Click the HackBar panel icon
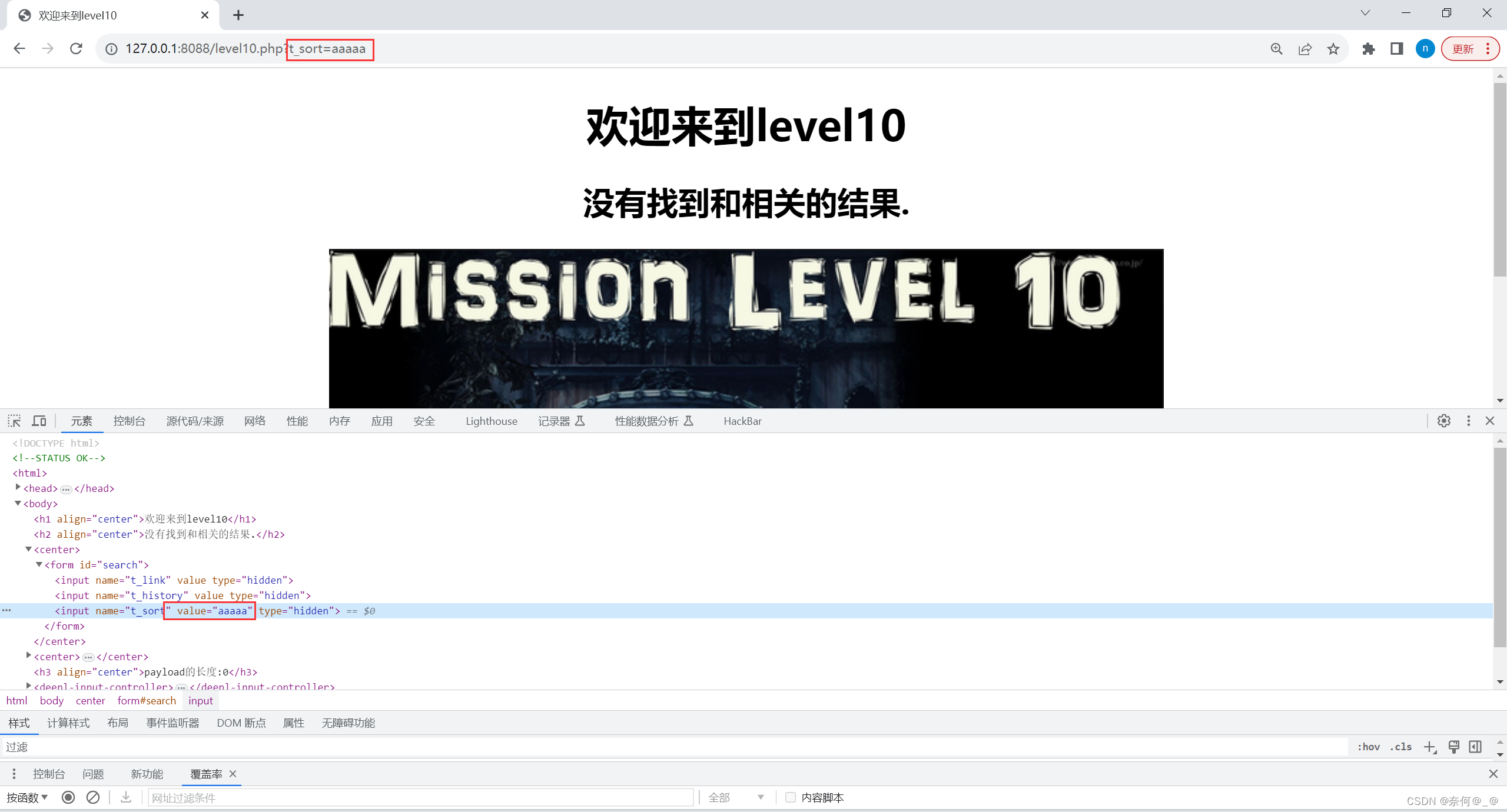This screenshot has width=1507, height=812. click(742, 421)
